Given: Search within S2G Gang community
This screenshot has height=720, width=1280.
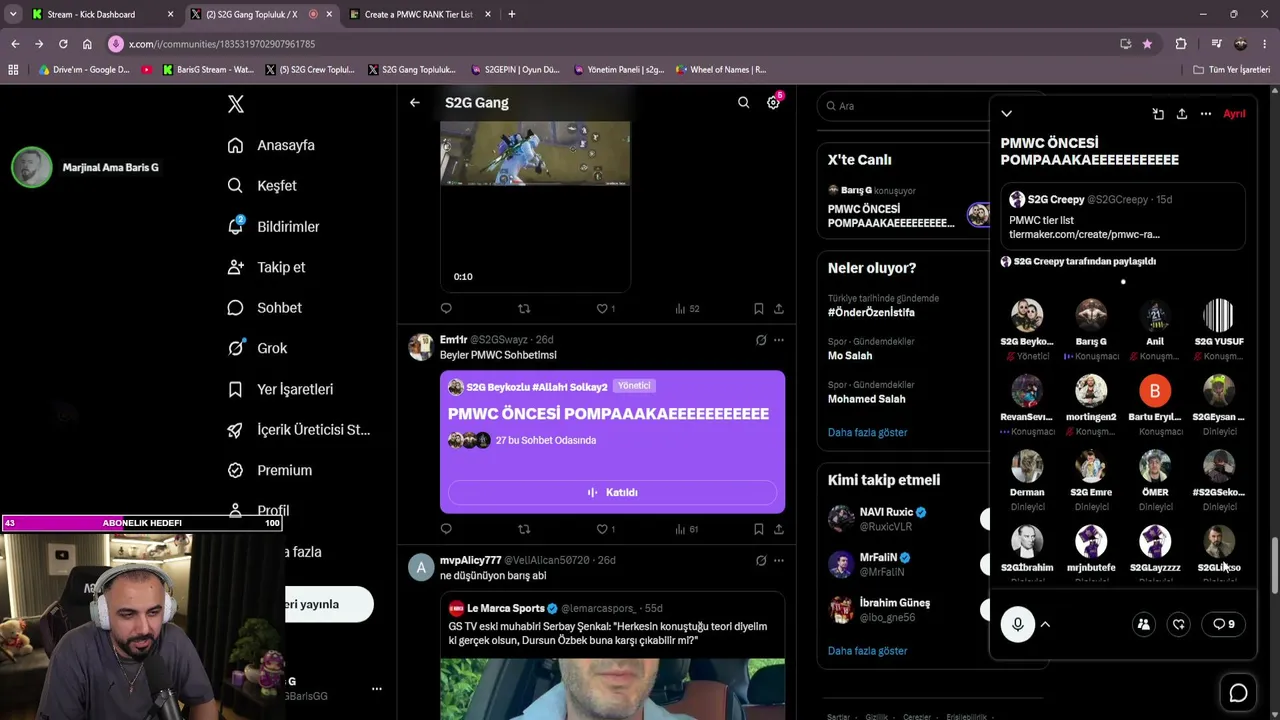Looking at the screenshot, I should pyautogui.click(x=743, y=102).
